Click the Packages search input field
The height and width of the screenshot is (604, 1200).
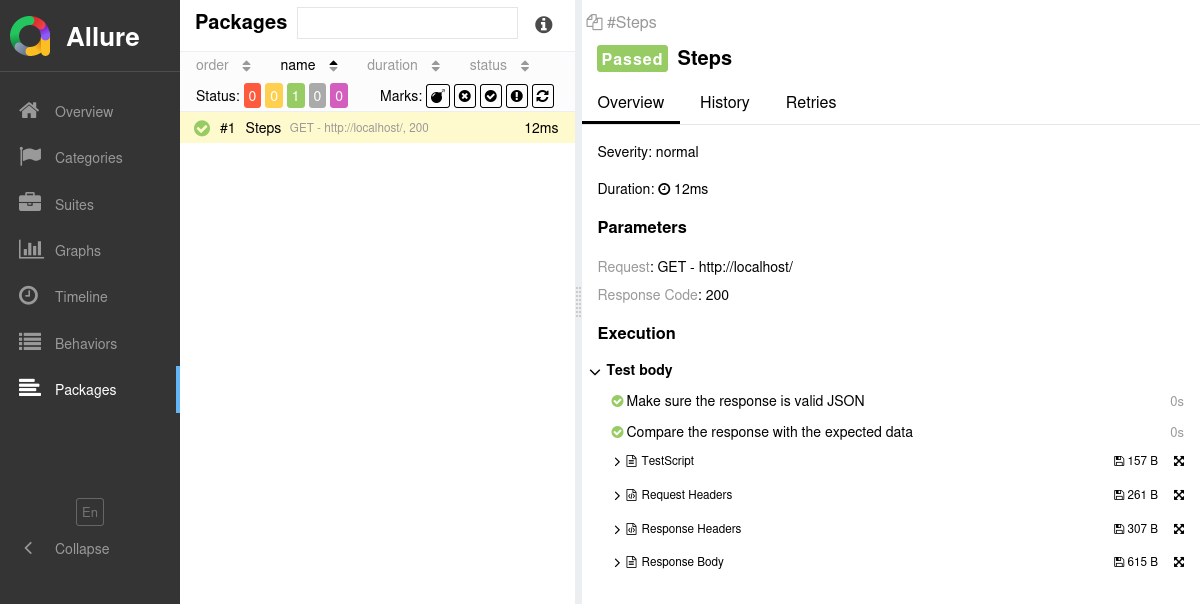pos(407,23)
